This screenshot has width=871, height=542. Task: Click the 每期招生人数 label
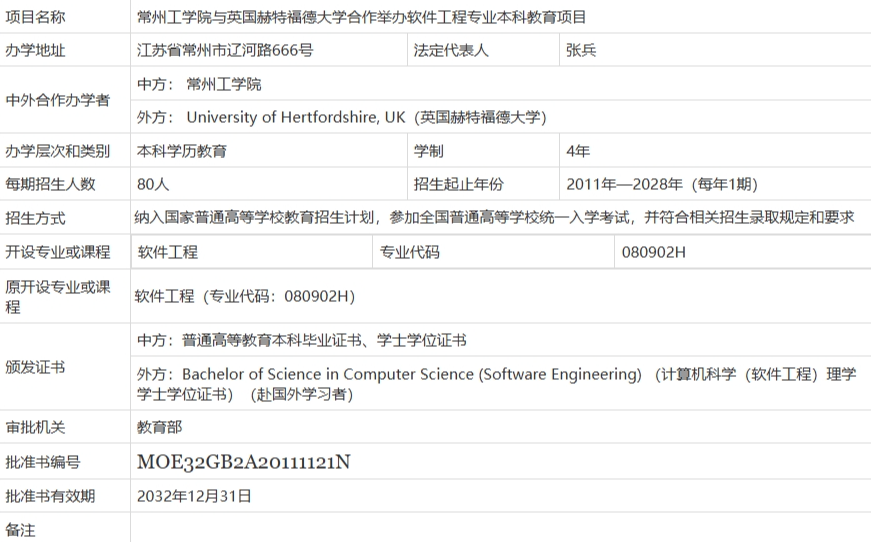pyautogui.click(x=51, y=184)
